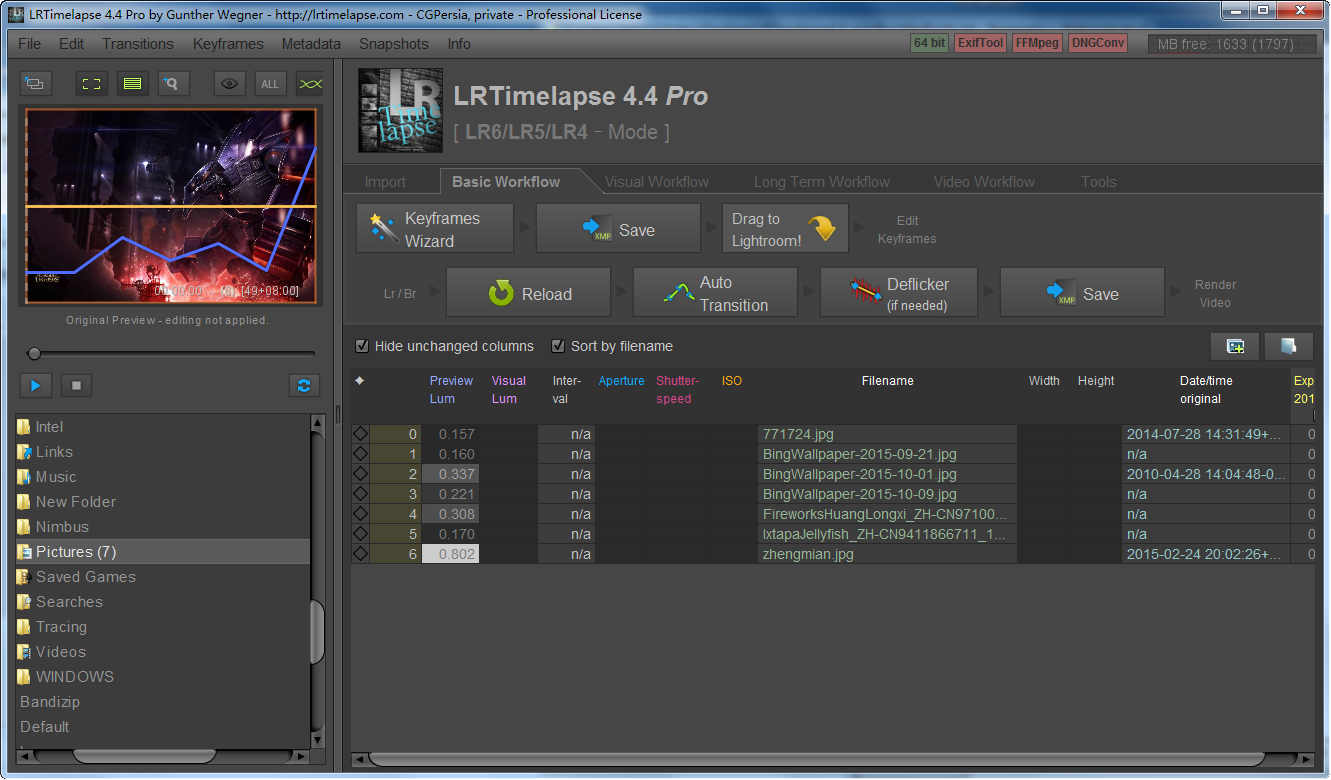1331x780 pixels.
Task: Toggle the fullscreen frame preview icon
Action: [92, 84]
